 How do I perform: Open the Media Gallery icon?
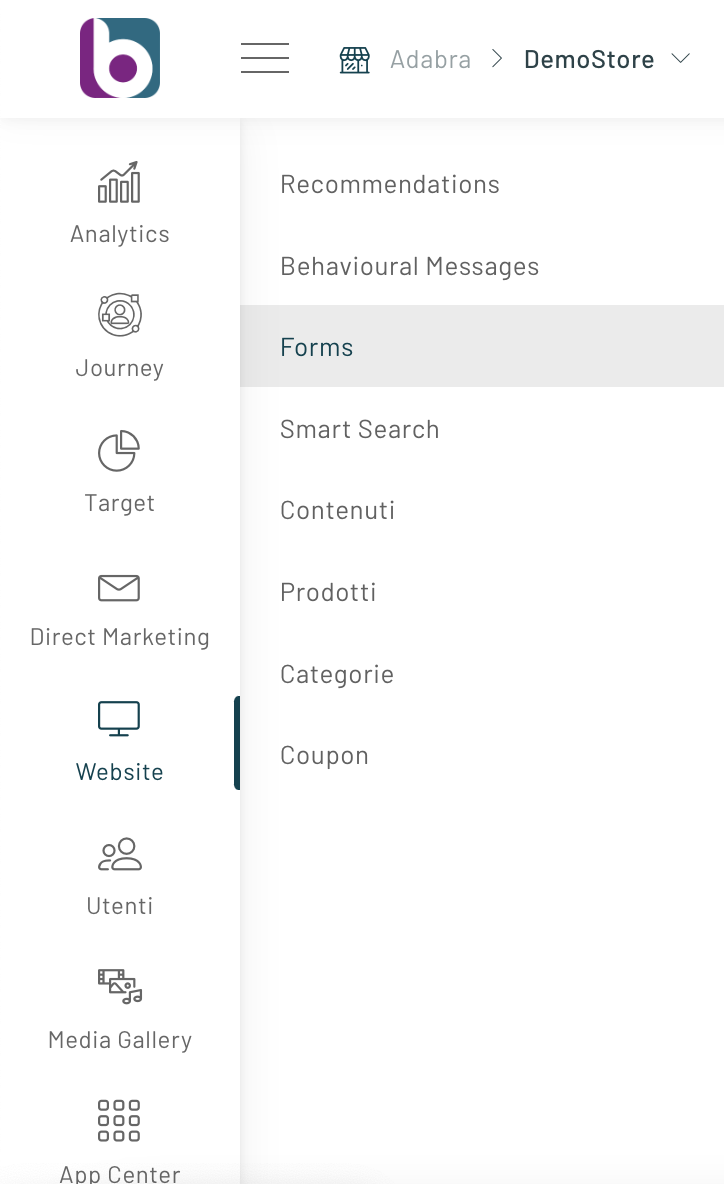tap(119, 986)
